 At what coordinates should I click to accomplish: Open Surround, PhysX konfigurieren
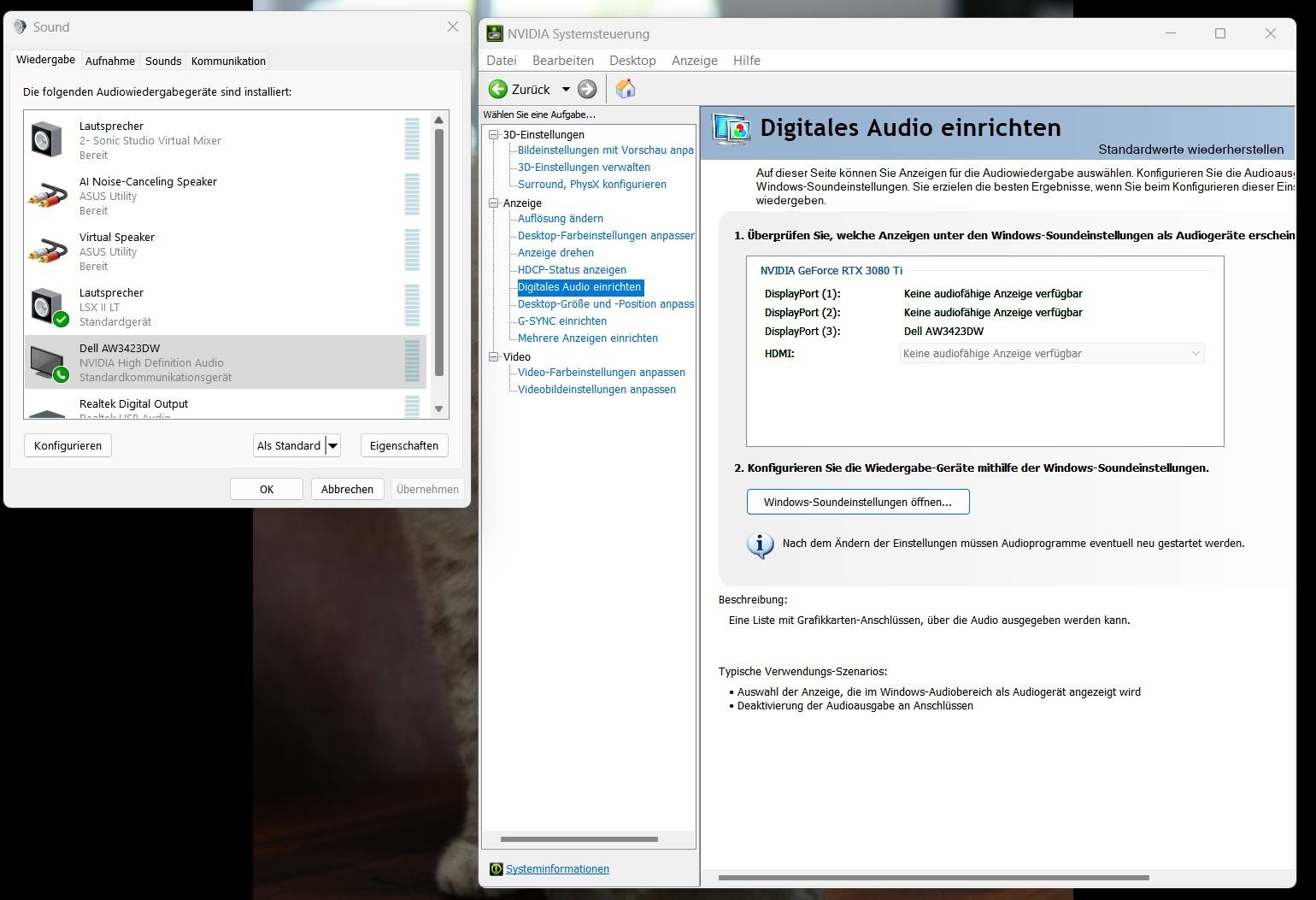(592, 185)
